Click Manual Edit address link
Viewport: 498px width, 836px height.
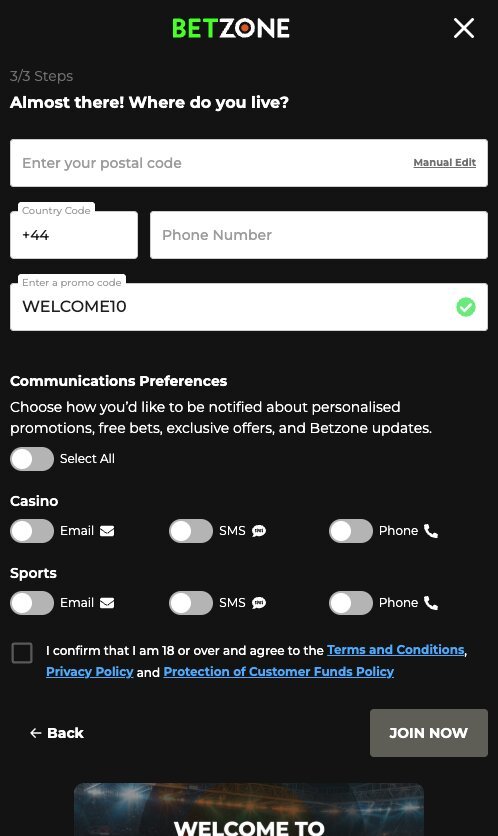tap(445, 163)
